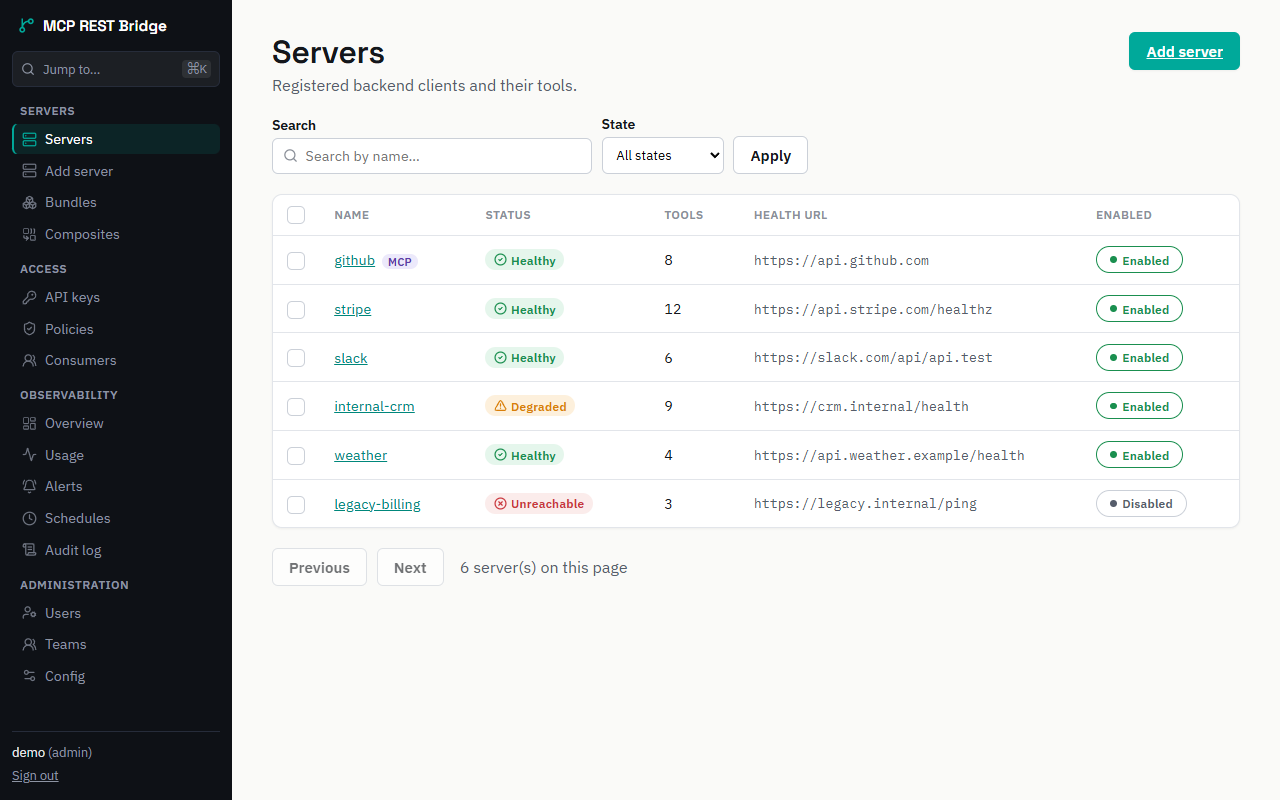Click the https://legacy.internal/ping URL
Image resolution: width=1280 pixels, height=800 pixels.
[x=865, y=503]
